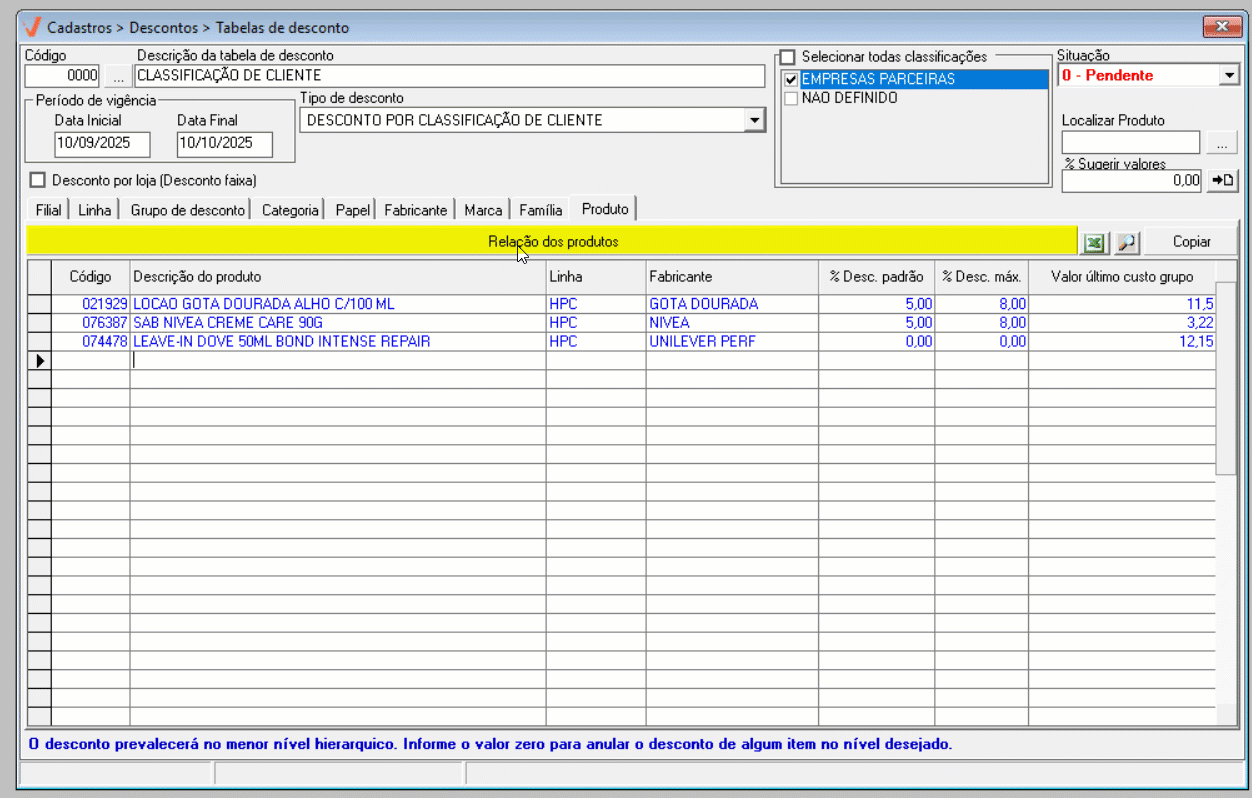
Task: Open the Situação dropdown
Action: 1229,76
